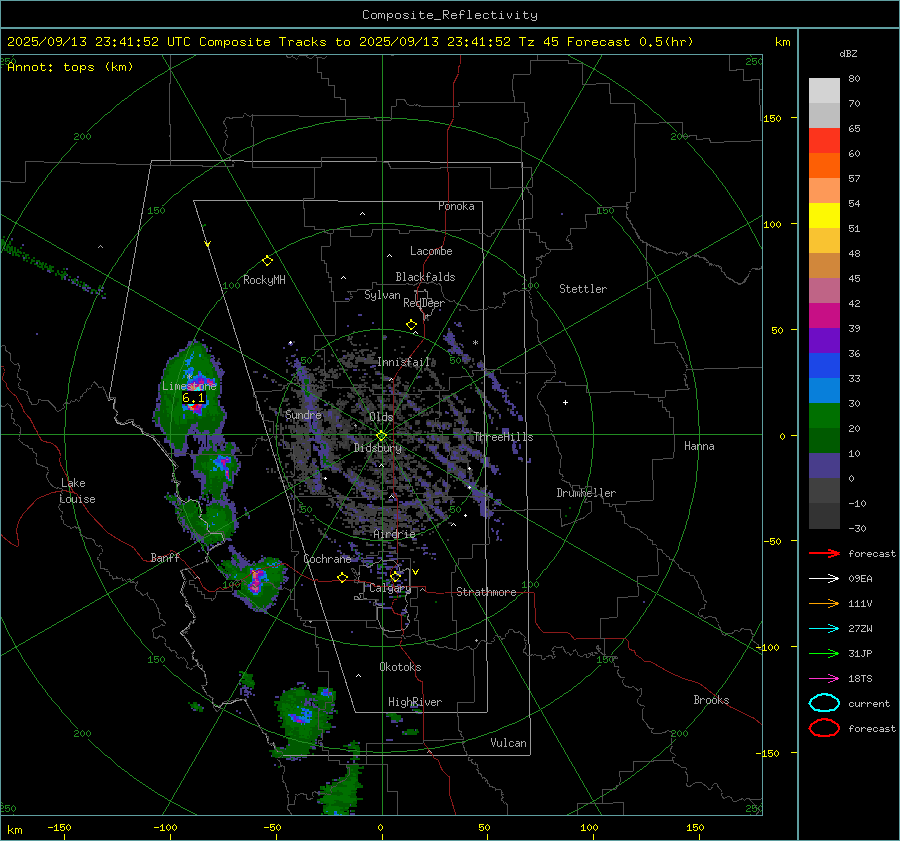Screen dimensions: 900x841
Task: Click the purple 39-36 dBZ color swatch
Action: click(x=824, y=341)
